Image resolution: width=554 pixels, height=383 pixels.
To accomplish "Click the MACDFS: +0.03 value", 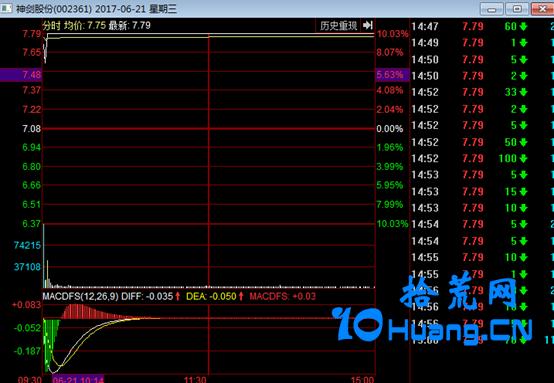I will click(283, 296).
